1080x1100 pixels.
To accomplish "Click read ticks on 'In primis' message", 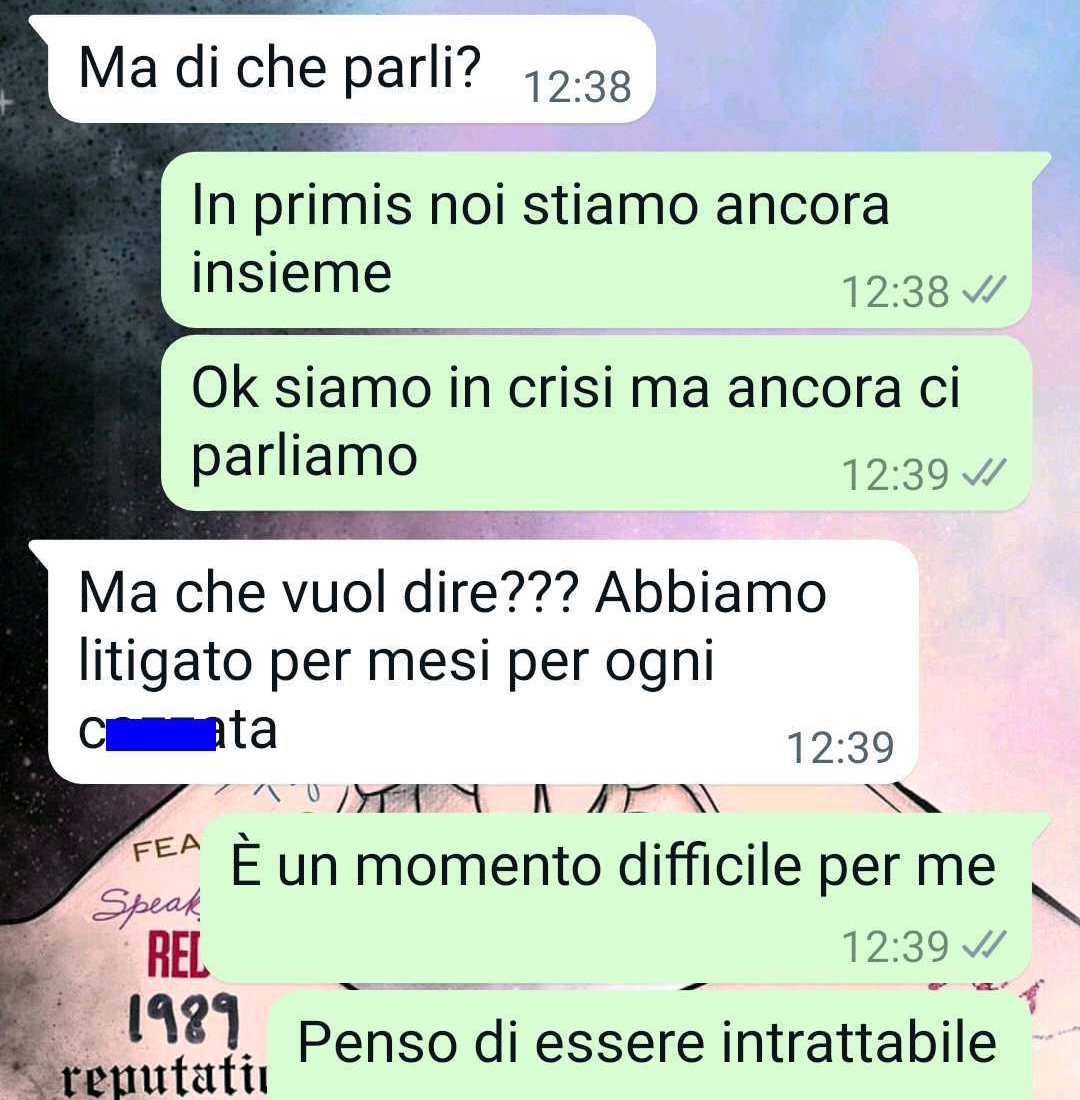I will [984, 289].
